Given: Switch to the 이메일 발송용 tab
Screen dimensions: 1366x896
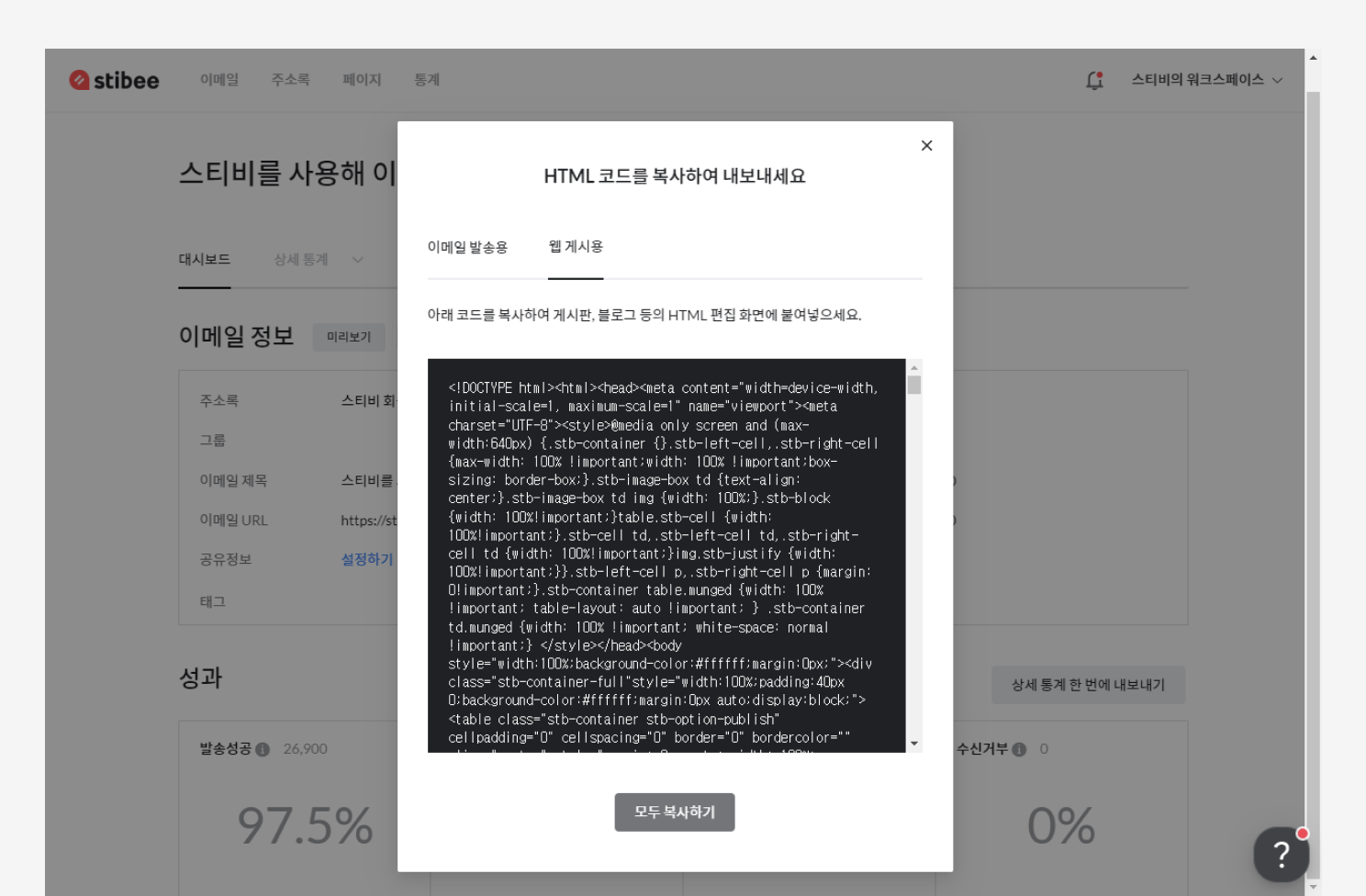Looking at the screenshot, I should click(467, 247).
